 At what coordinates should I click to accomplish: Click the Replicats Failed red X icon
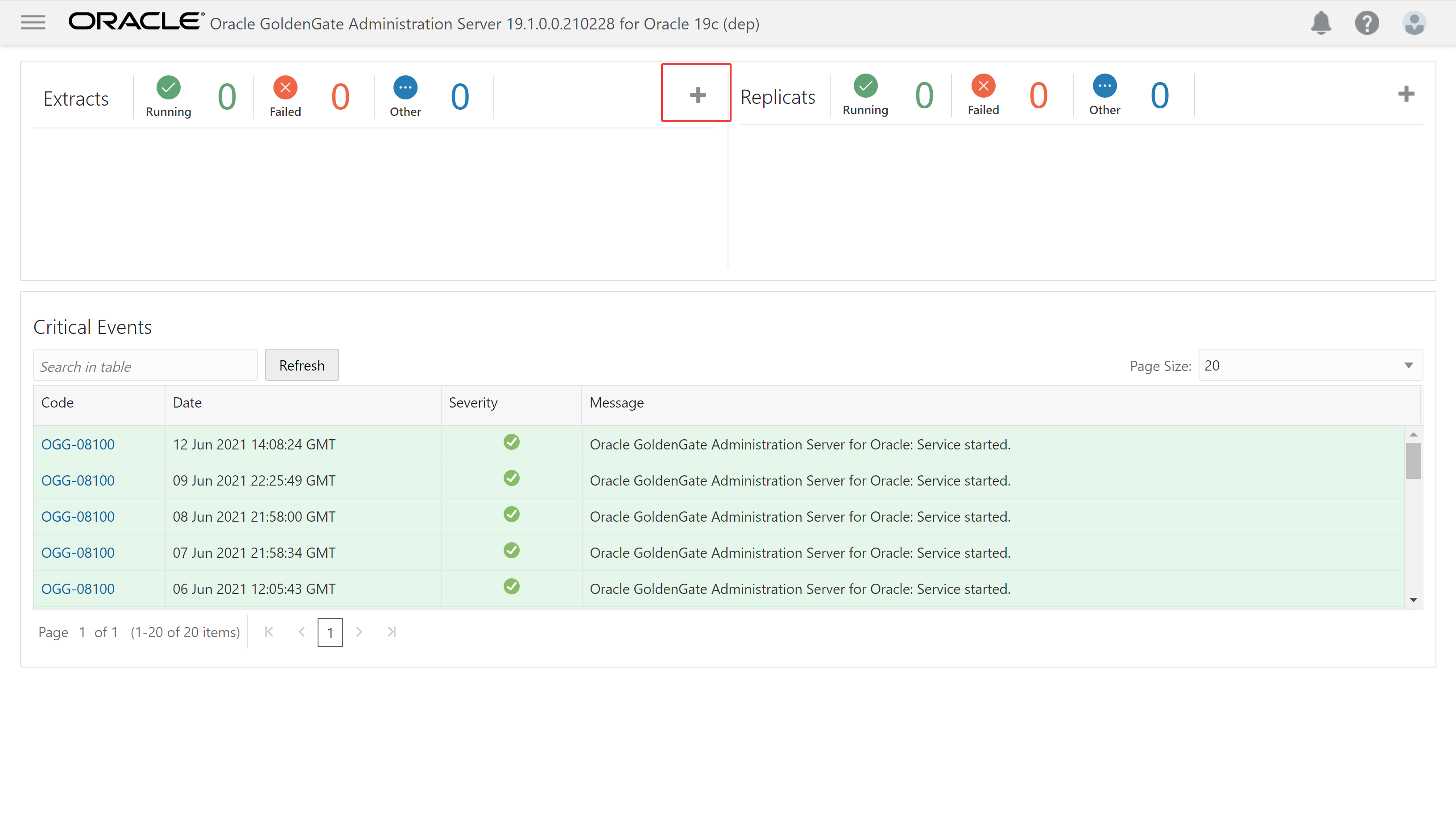point(983,86)
